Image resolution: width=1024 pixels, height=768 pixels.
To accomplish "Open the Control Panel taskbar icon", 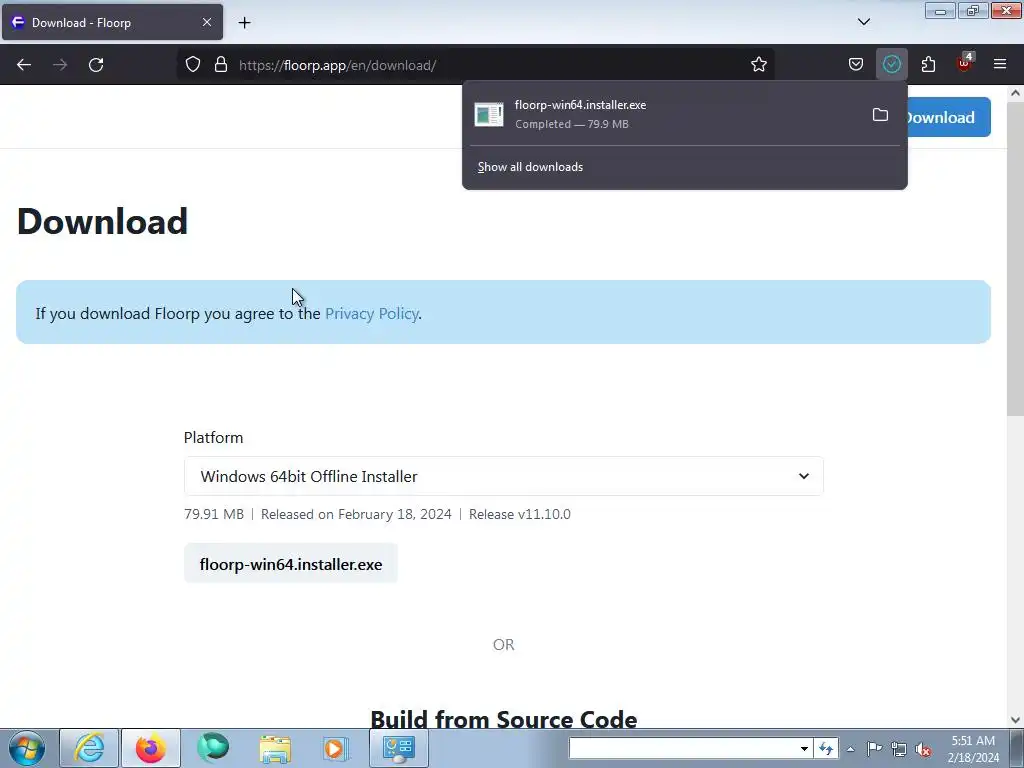I will 399,748.
